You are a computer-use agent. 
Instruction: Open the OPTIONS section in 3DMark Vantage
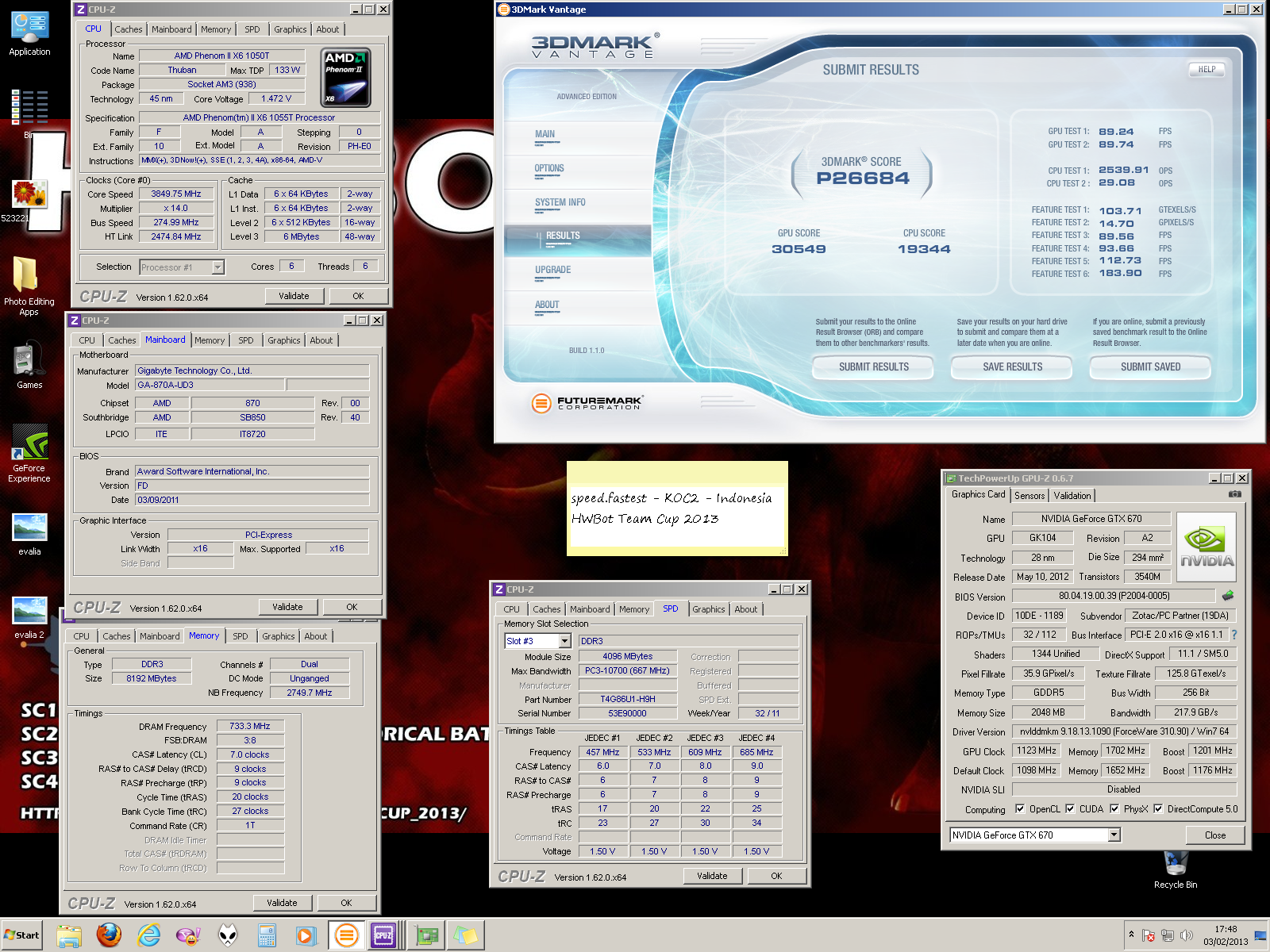point(549,169)
